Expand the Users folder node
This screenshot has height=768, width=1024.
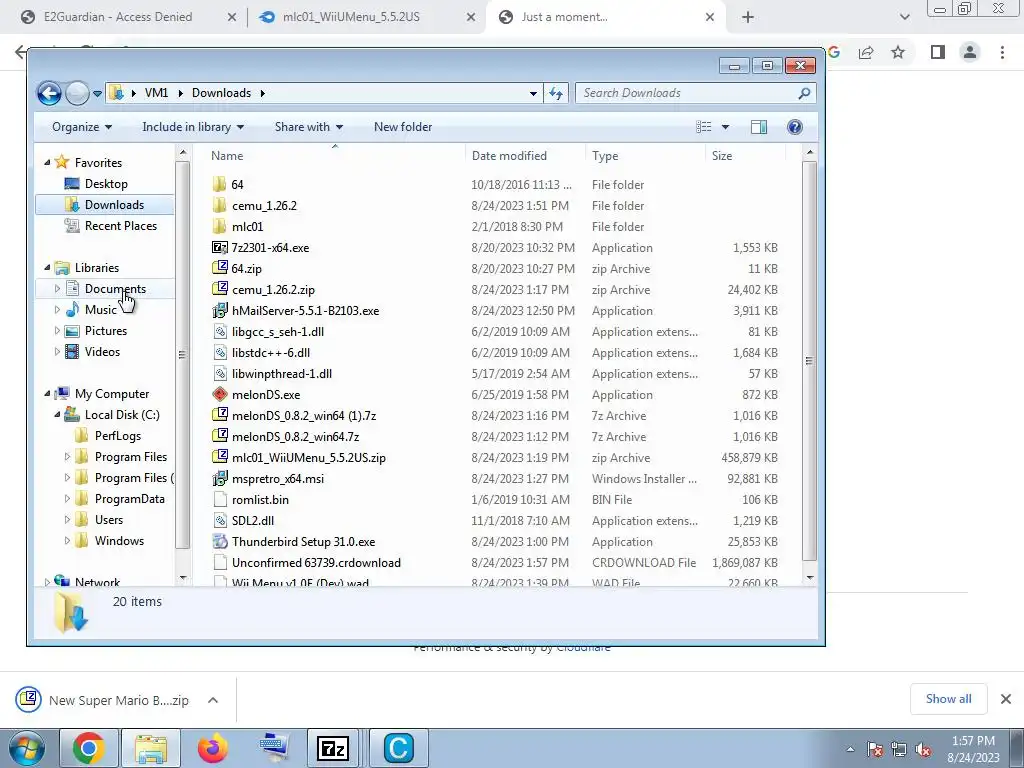point(67,520)
